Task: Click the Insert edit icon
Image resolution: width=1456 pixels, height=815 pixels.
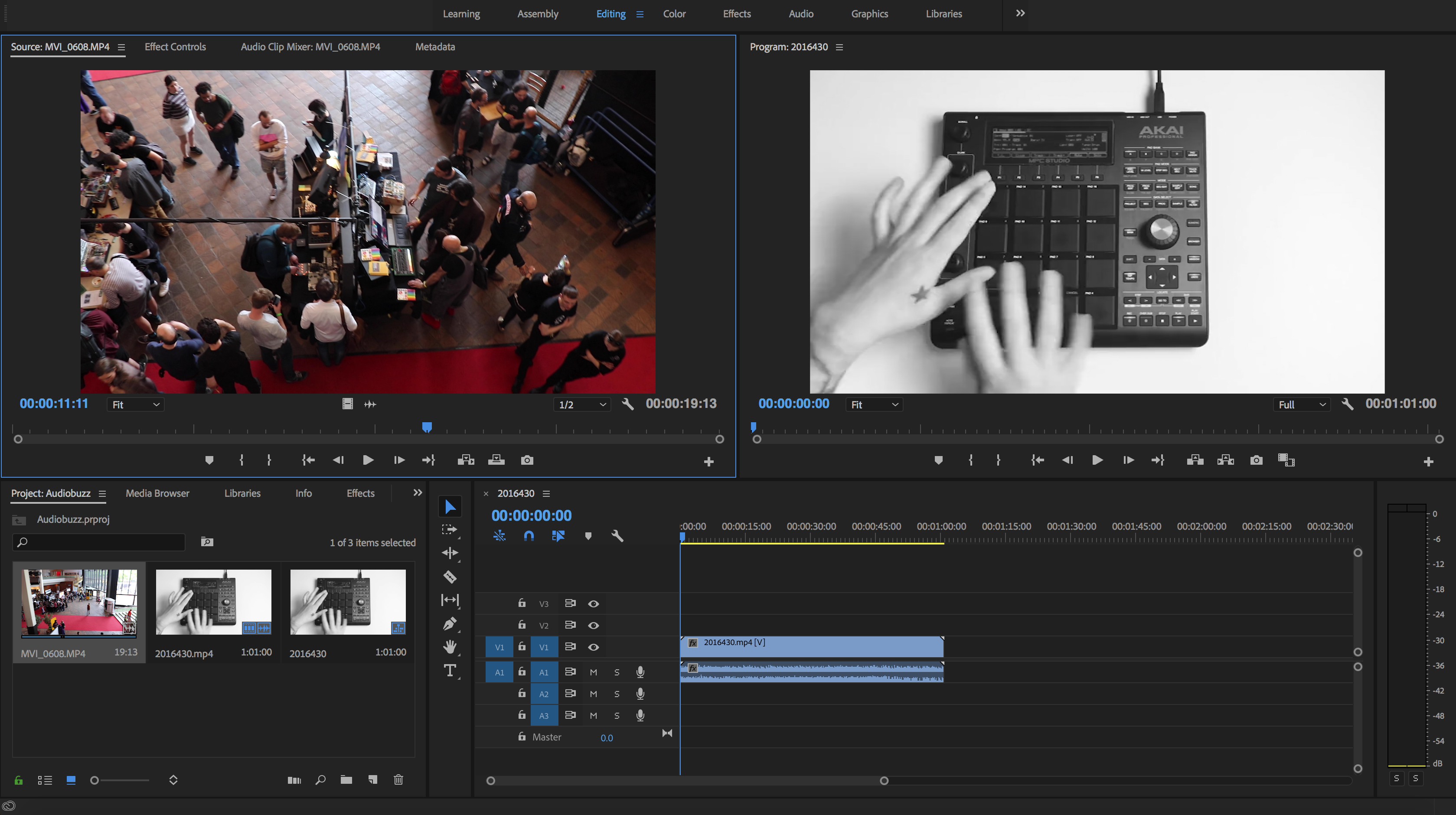Action: point(466,460)
